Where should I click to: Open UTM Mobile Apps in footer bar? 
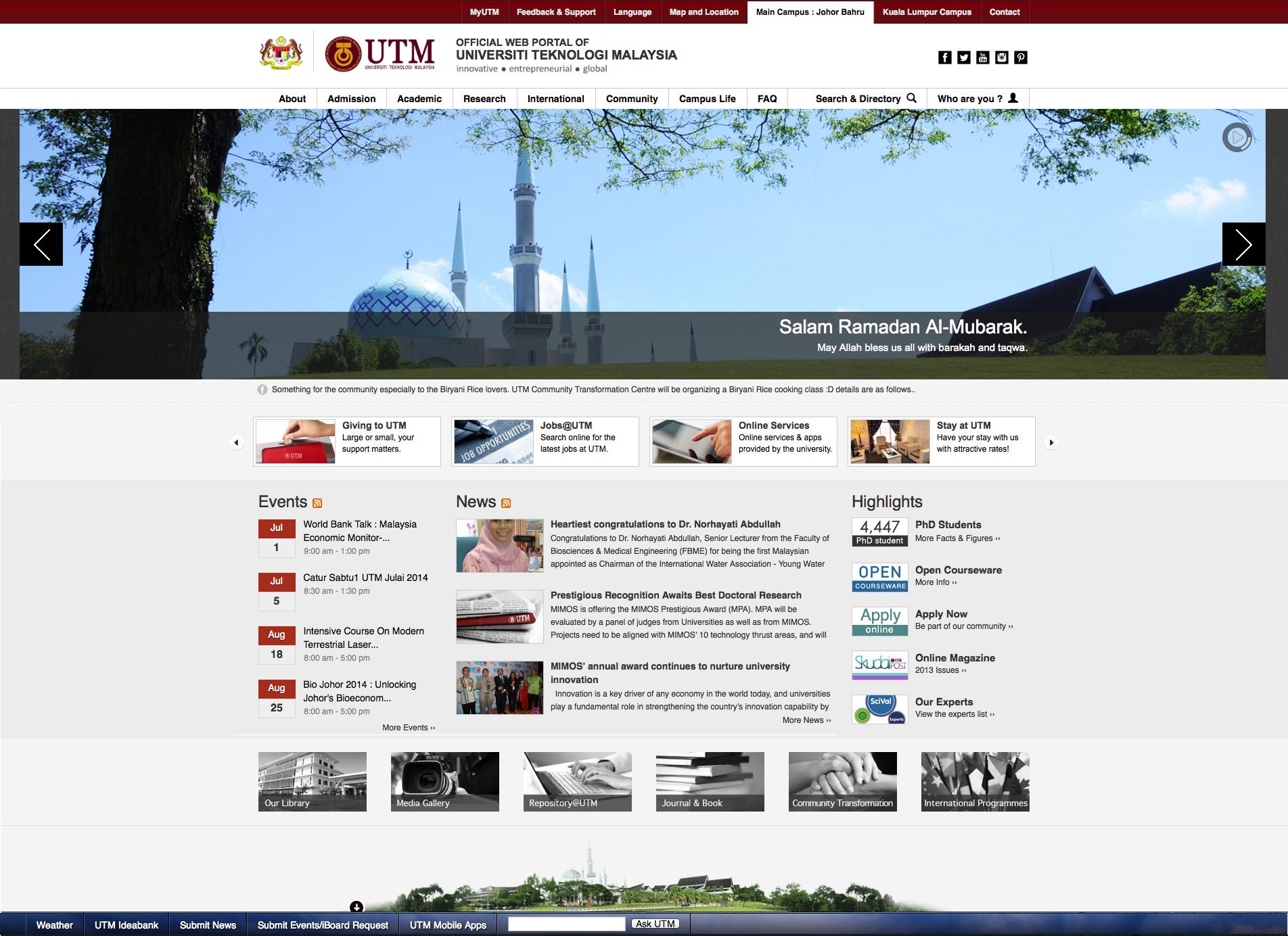(x=448, y=925)
